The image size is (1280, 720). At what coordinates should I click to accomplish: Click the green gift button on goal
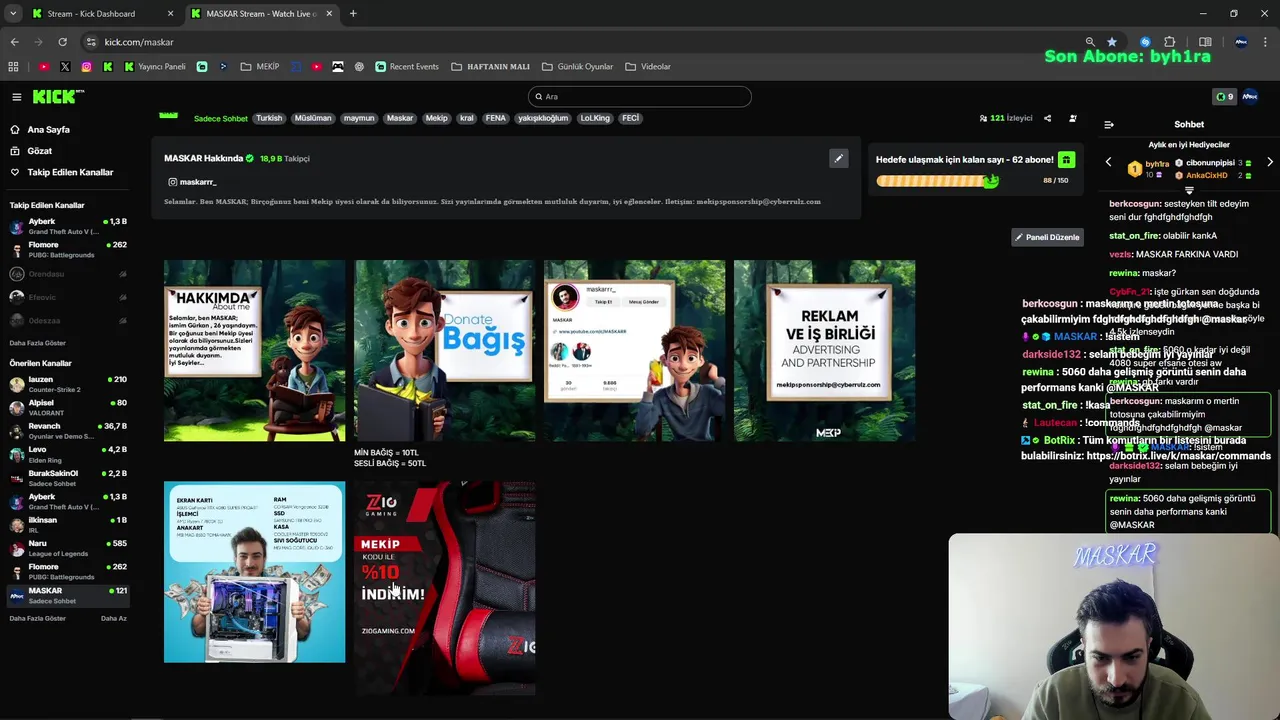1066,160
